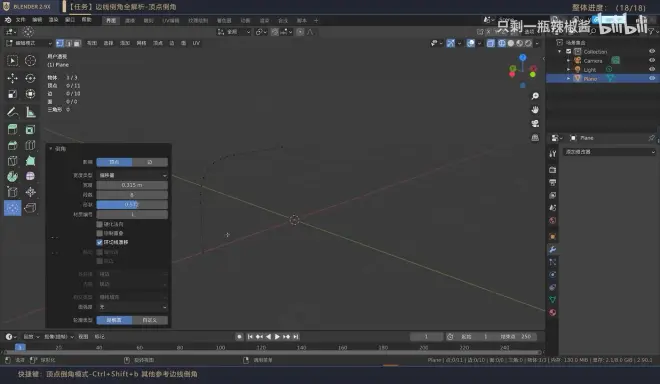Select the Move tool in toolbar
This screenshot has height=384, width=660.
point(12,78)
